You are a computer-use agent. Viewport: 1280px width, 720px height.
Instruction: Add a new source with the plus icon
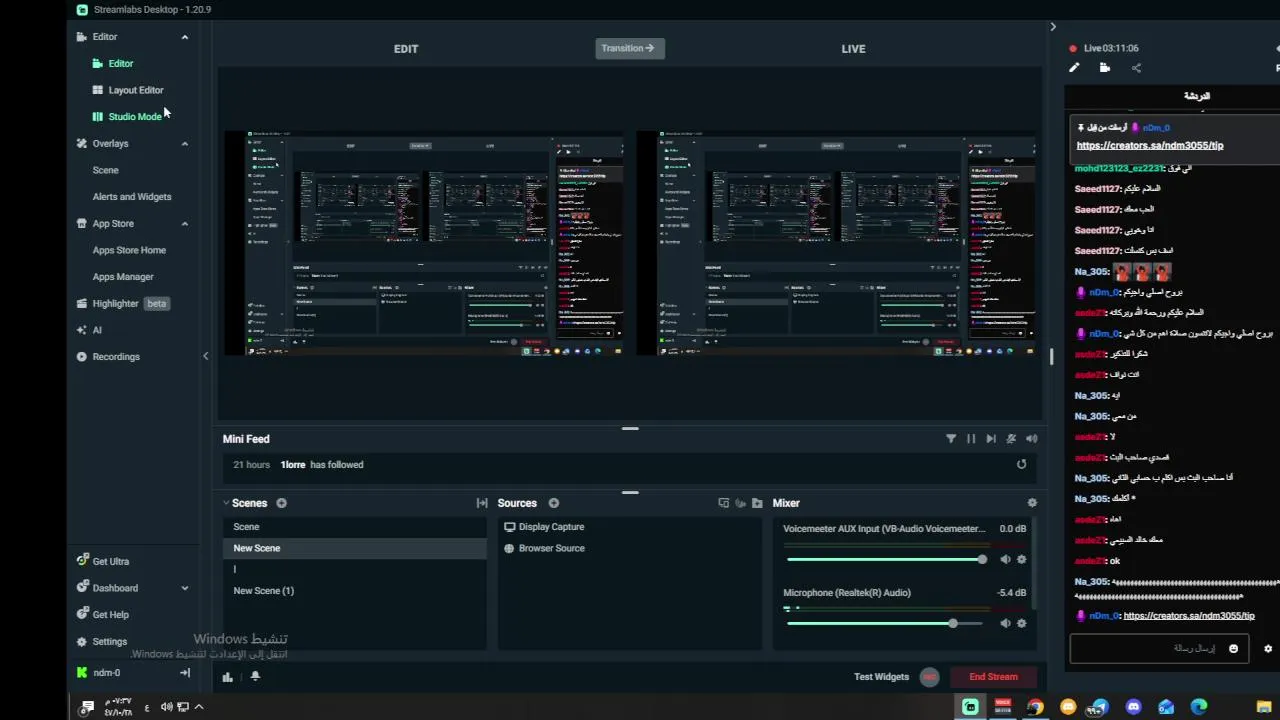553,503
